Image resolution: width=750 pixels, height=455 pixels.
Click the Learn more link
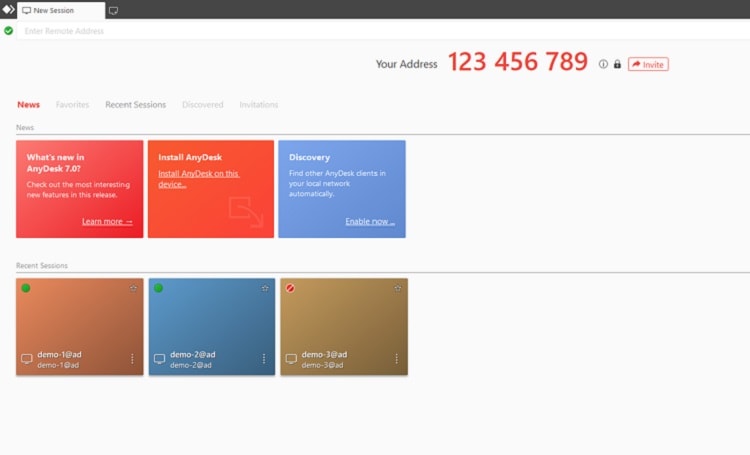(x=107, y=222)
